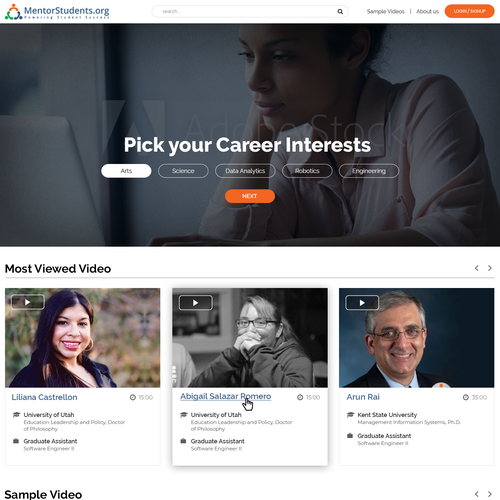Toggle the Science career interest
The image size is (500, 500).
pos(183,171)
